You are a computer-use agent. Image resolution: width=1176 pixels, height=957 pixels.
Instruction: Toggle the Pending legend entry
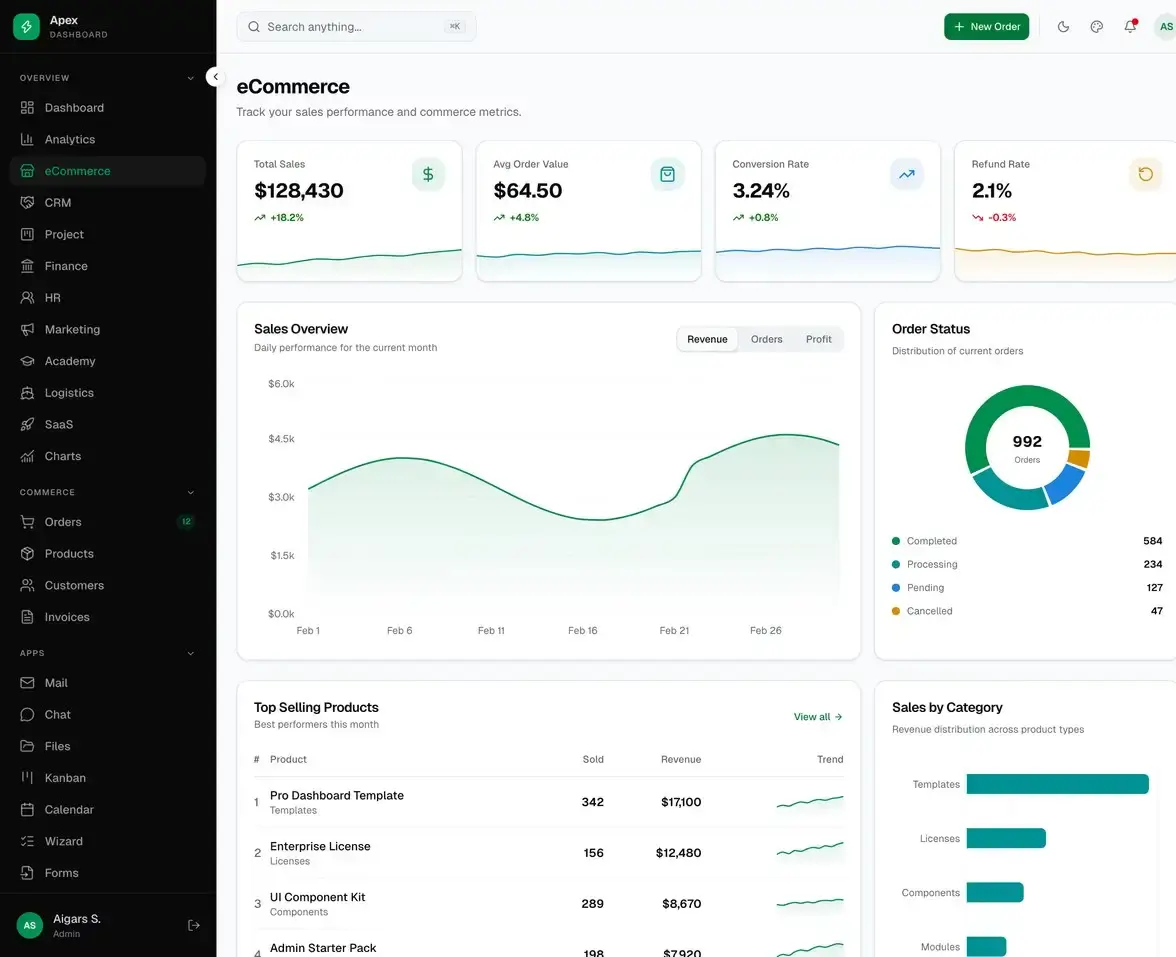coord(918,588)
